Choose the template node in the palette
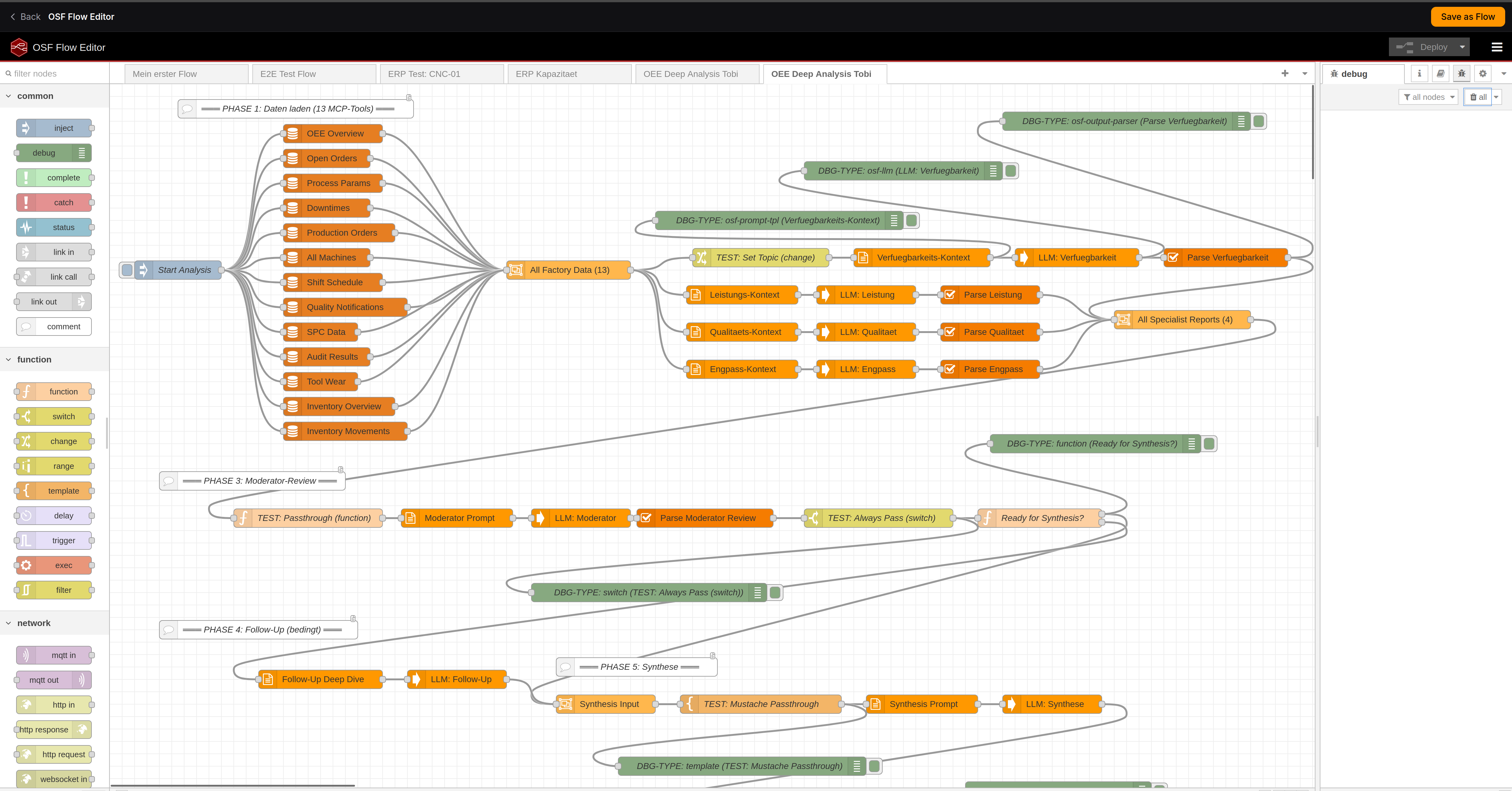 (53, 490)
